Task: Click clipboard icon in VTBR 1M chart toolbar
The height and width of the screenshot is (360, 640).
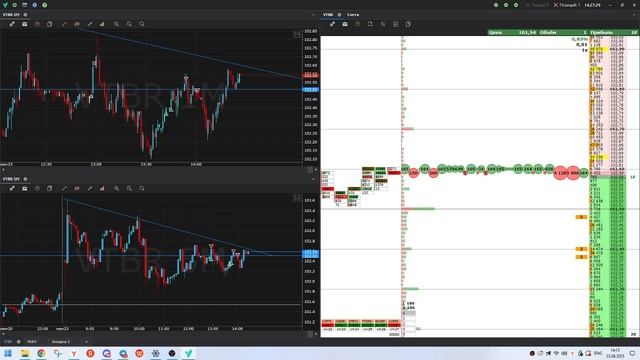Action: 49,24
